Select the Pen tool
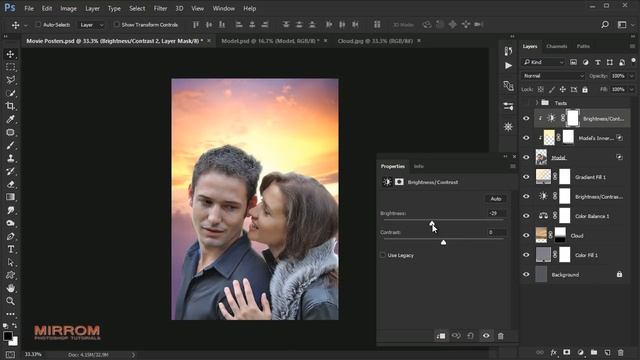 coord(11,236)
